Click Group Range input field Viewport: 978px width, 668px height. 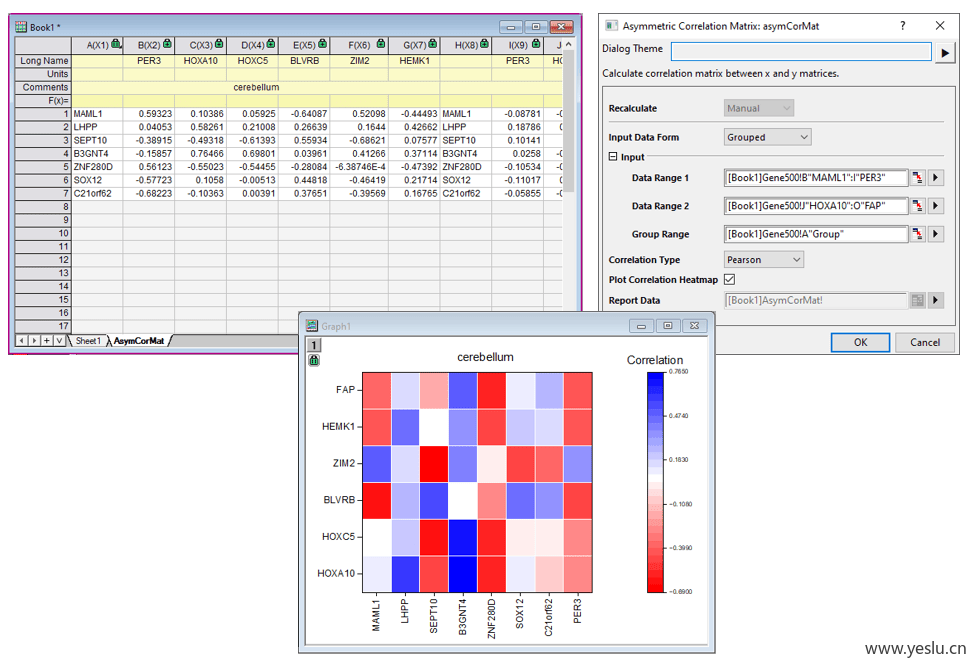coord(816,234)
